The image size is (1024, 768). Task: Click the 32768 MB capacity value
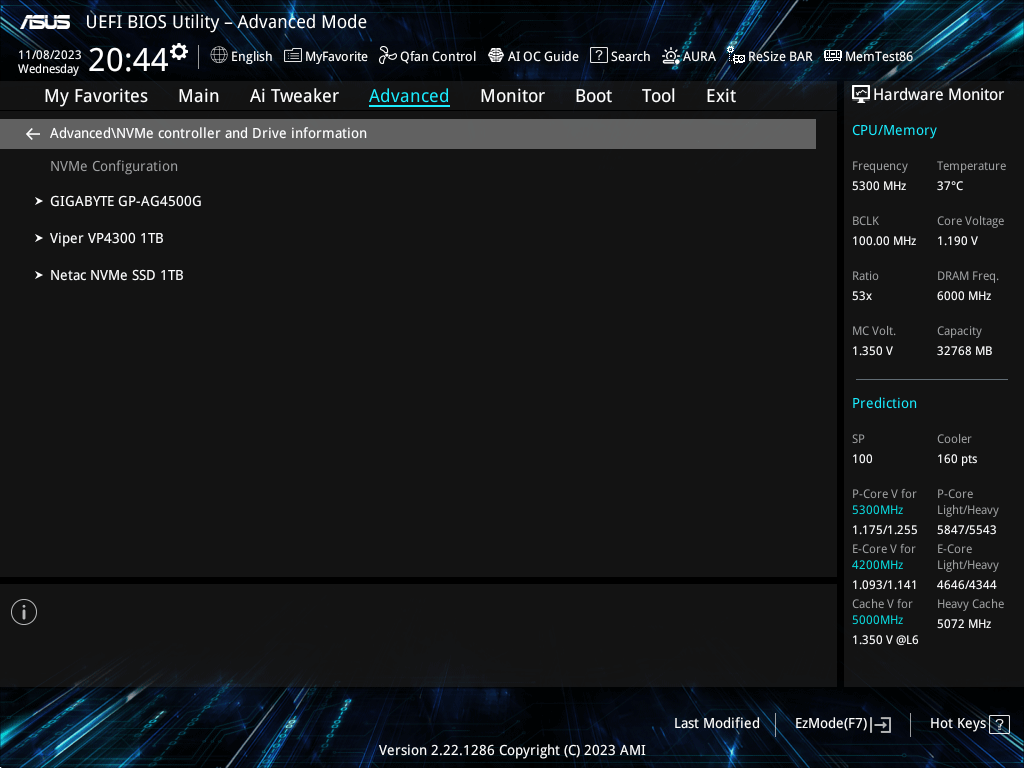(x=965, y=351)
